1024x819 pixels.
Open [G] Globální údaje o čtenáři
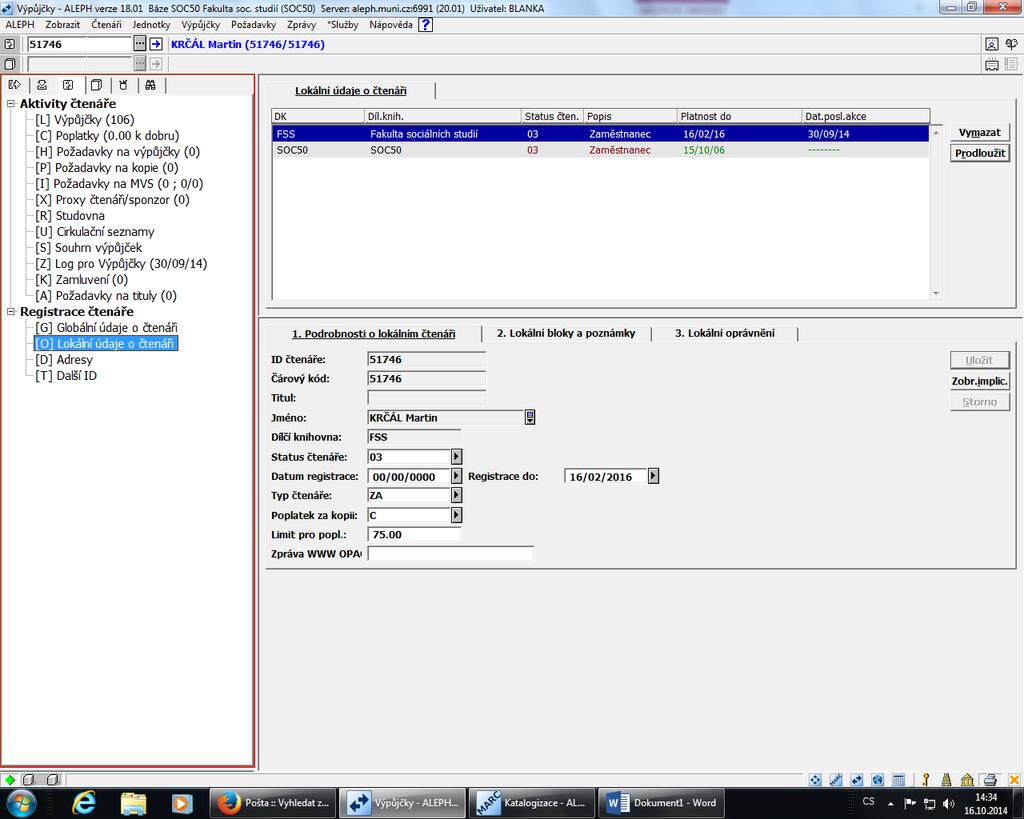(106, 327)
